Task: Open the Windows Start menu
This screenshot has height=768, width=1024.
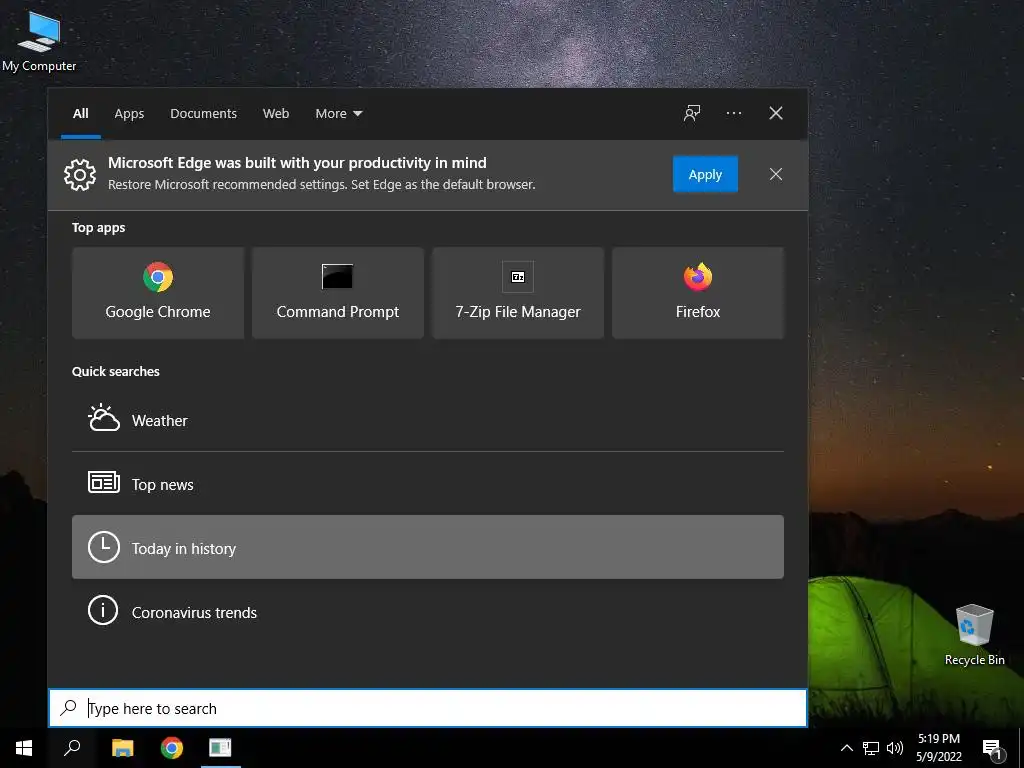Action: click(x=24, y=748)
